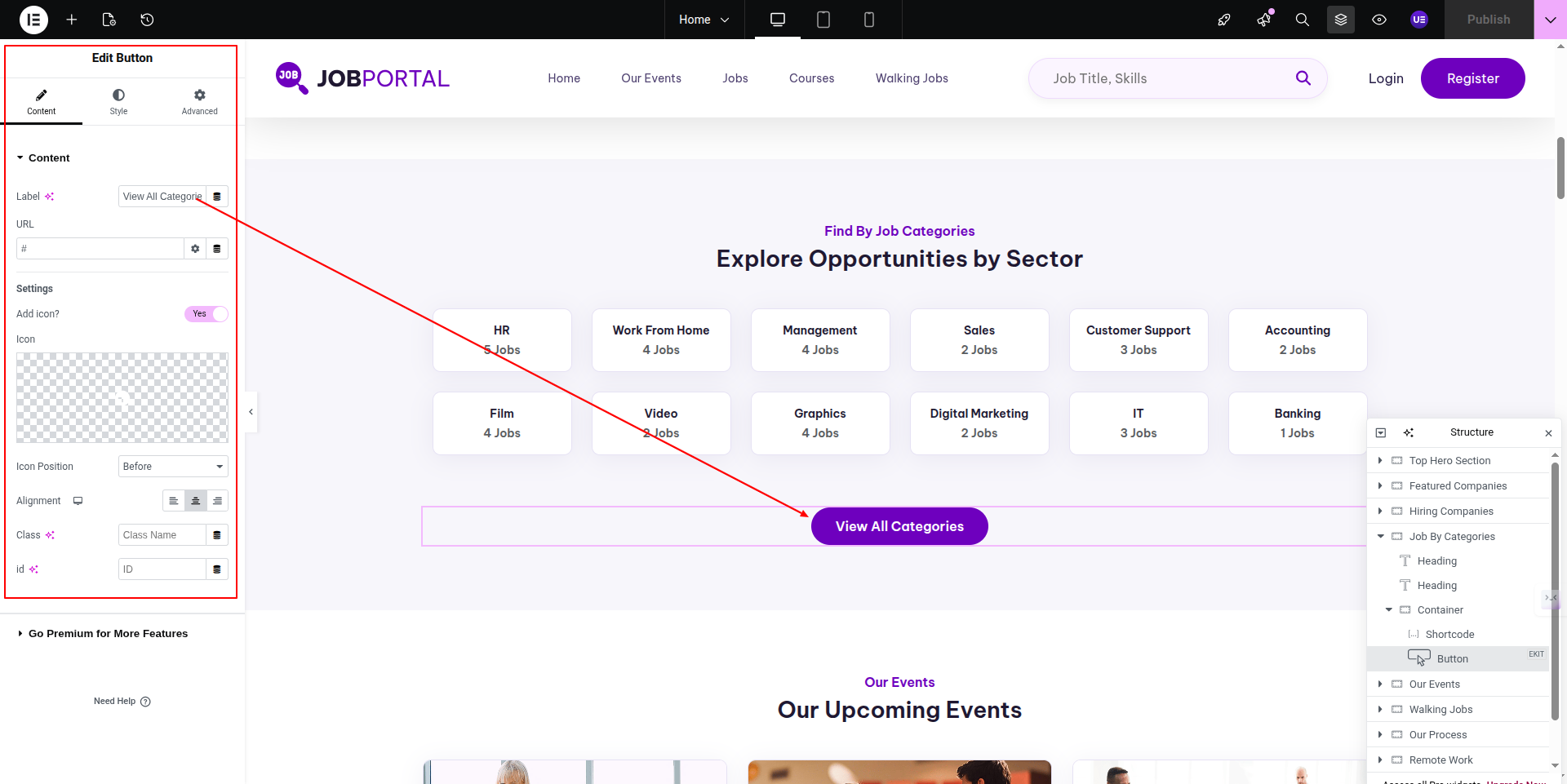Expand the Top Hero Section tree item
The image size is (1567, 784).
[1380, 461]
